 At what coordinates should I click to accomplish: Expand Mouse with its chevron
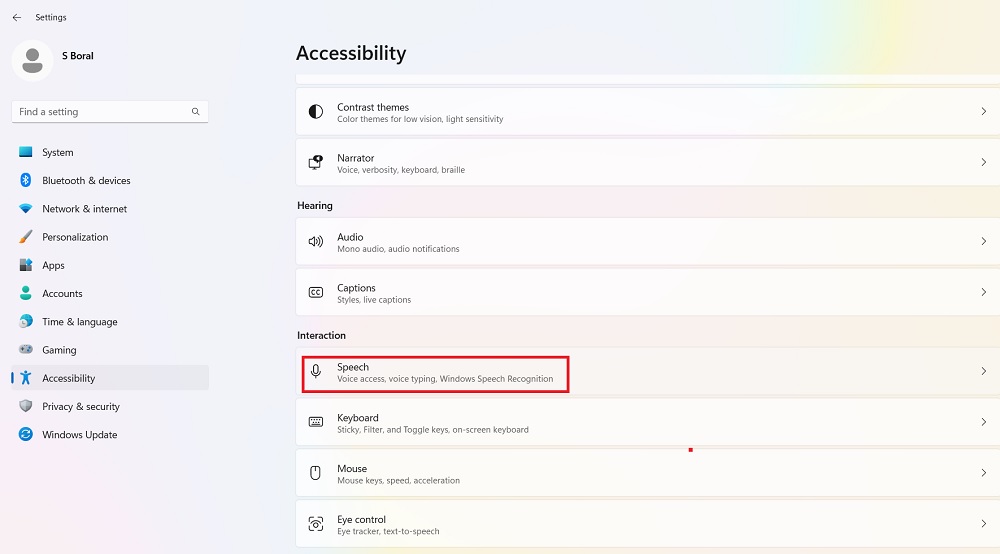pyautogui.click(x=983, y=472)
